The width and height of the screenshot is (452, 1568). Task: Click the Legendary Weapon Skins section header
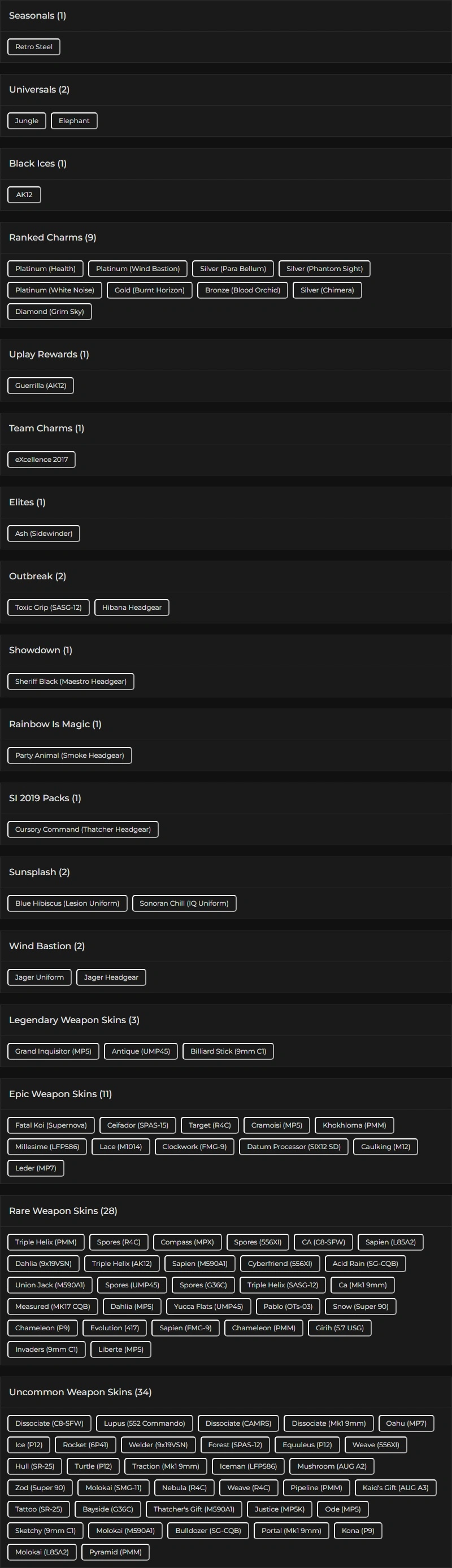(73, 1020)
